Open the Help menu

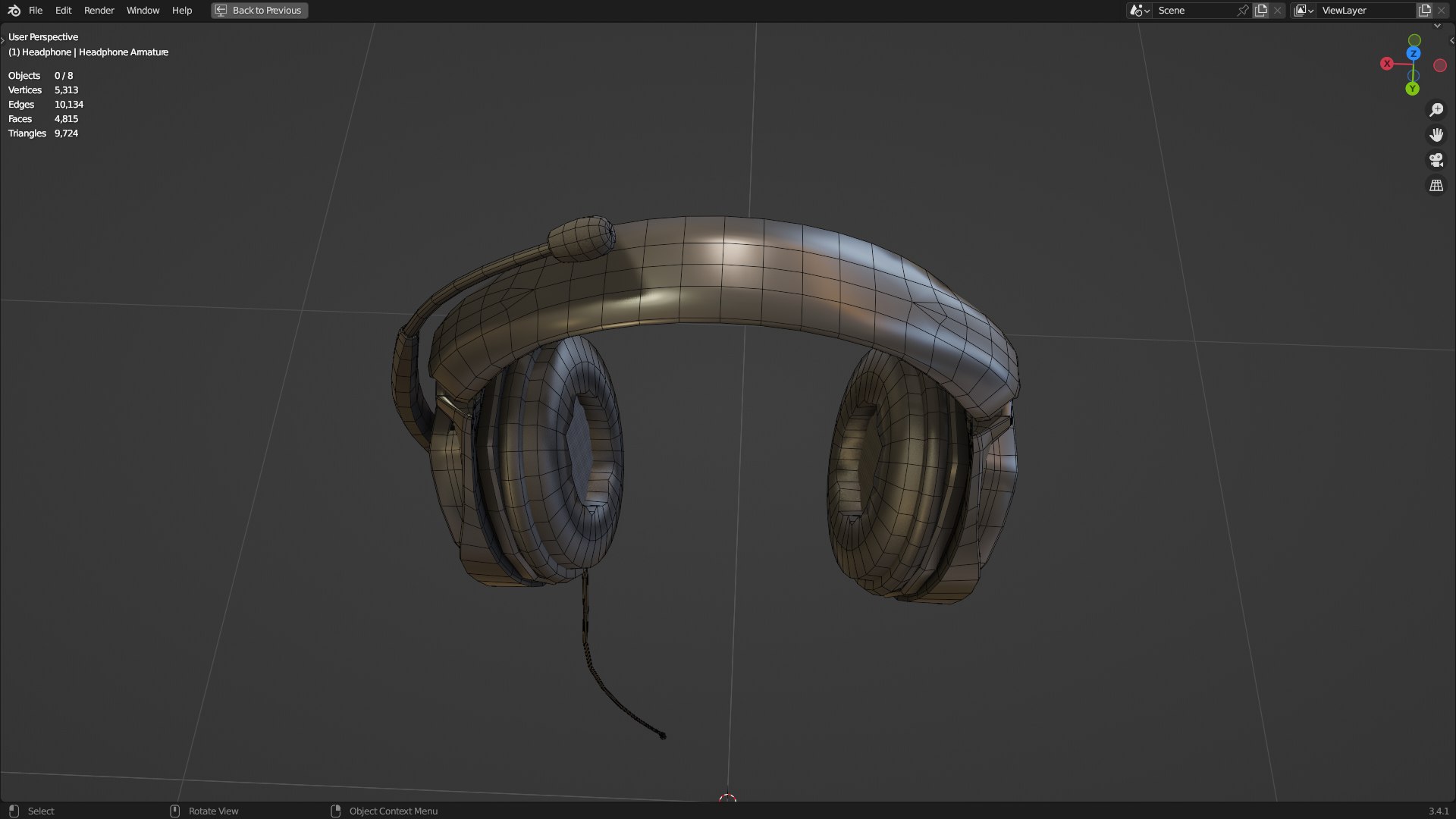click(182, 11)
